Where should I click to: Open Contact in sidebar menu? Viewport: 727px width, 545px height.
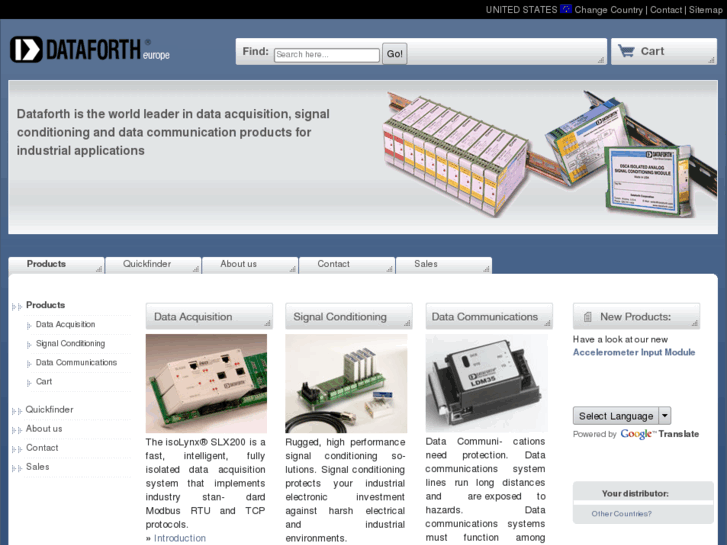[x=42, y=448]
